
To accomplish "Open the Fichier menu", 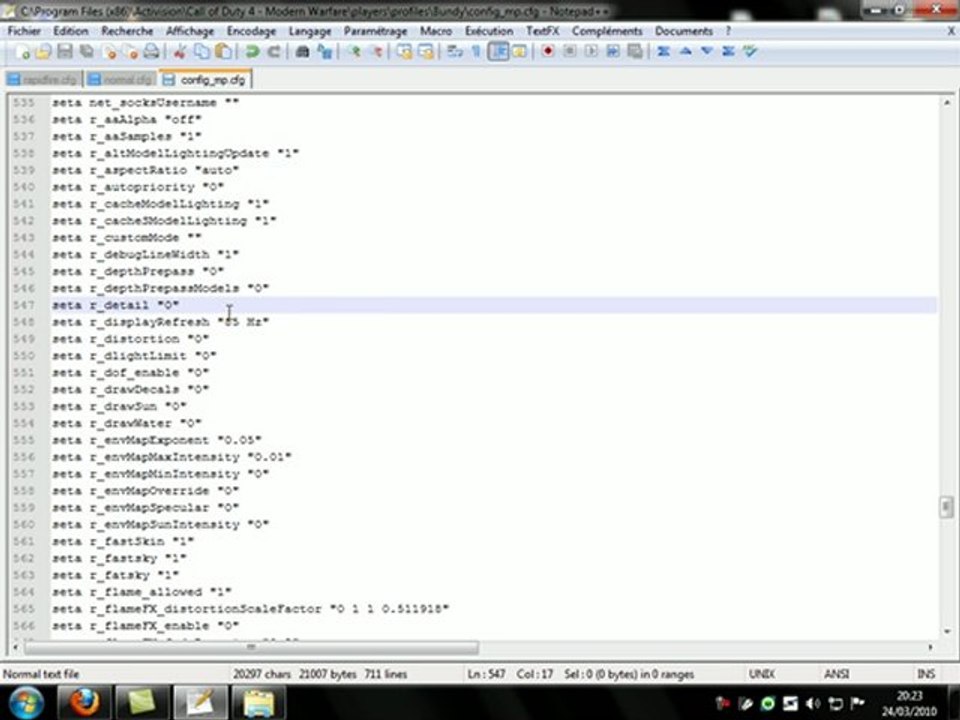I will (x=24, y=31).
